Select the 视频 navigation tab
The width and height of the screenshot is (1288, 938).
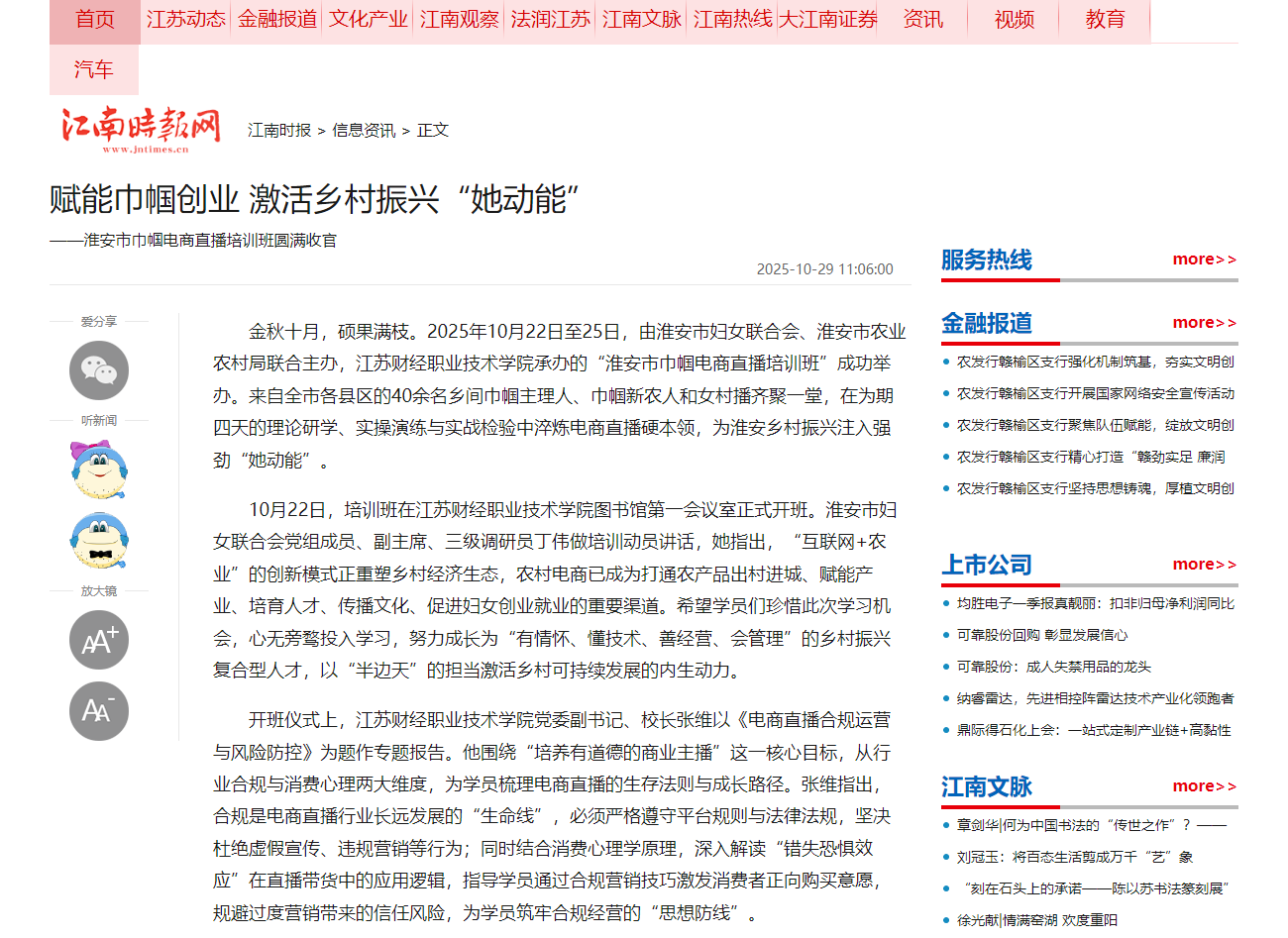pyautogui.click(x=1014, y=20)
